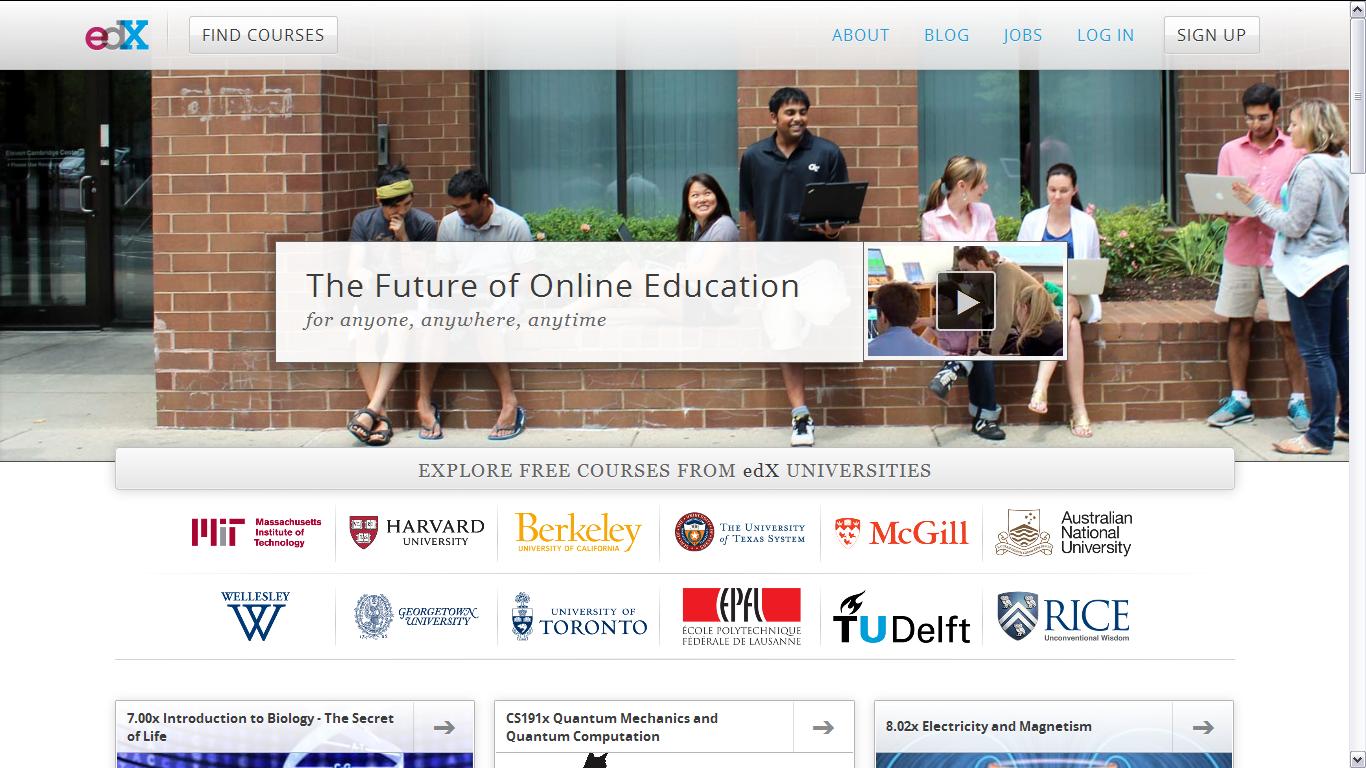1366x768 pixels.
Task: Open the EPFL Lausanne logo
Action: 741,616
